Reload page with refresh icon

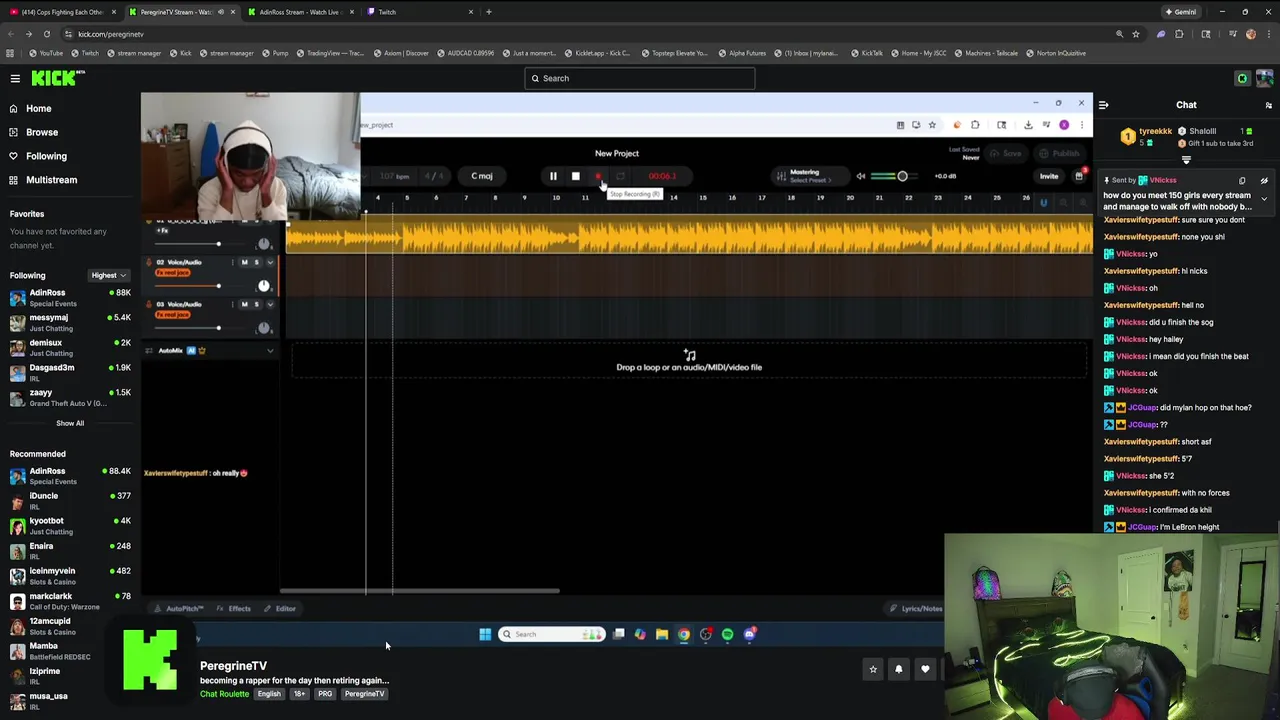click(46, 34)
